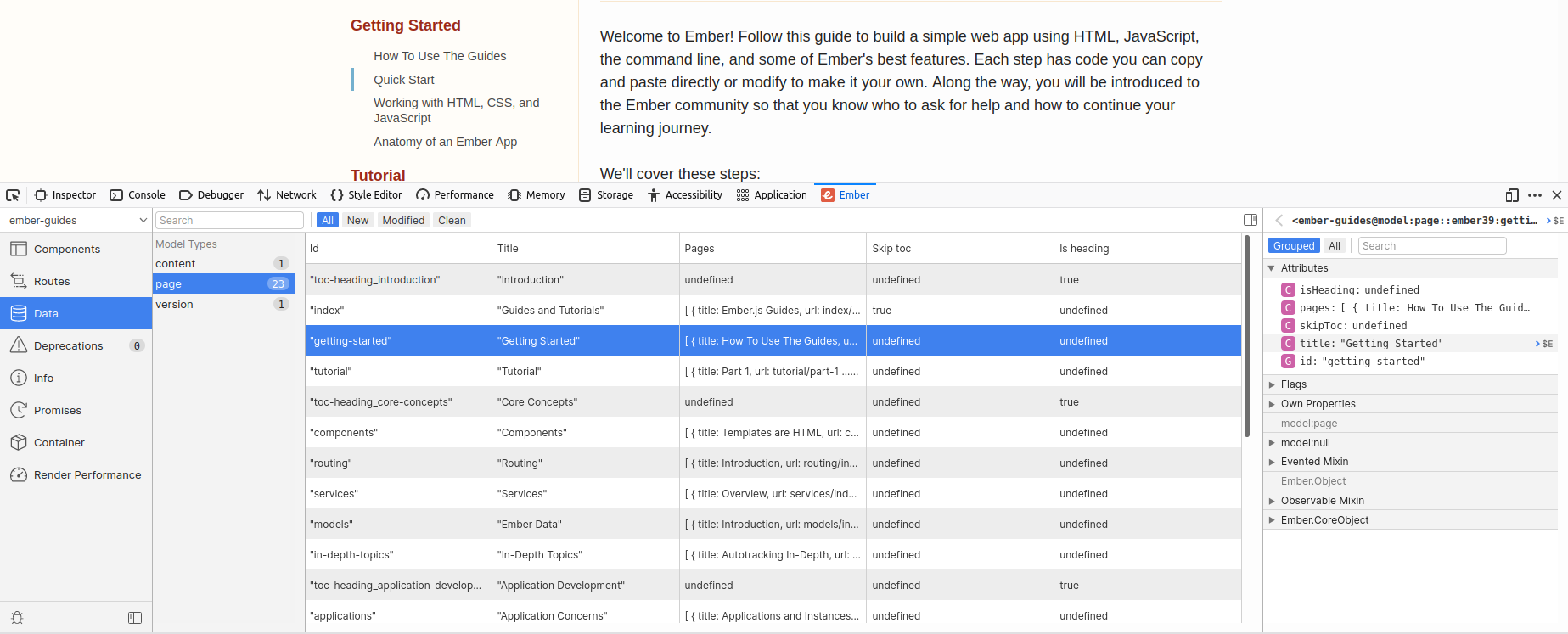Screen dimensions: 1568x634
Task: Open the Network tab
Action: pos(287,195)
